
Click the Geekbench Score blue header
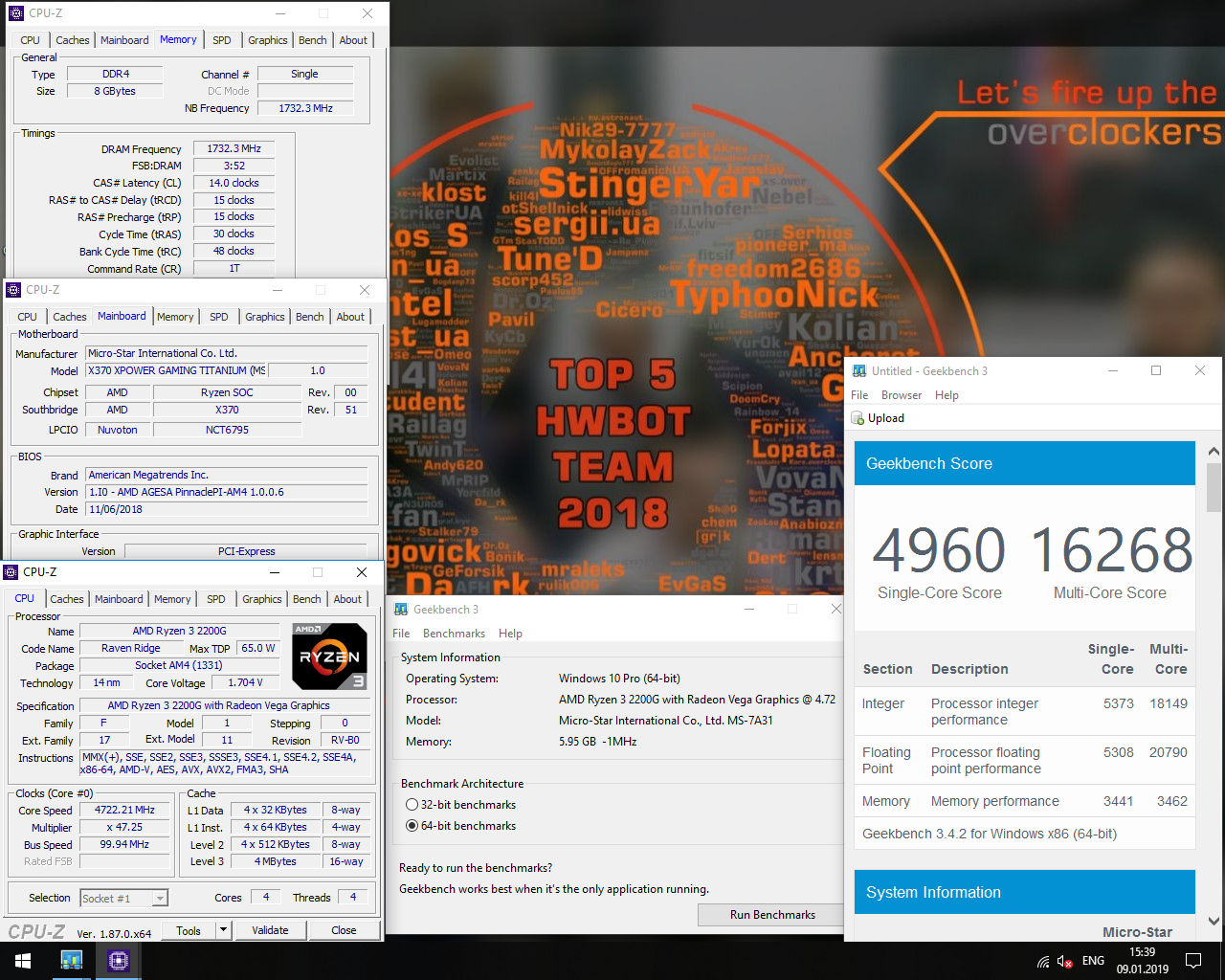1025,463
